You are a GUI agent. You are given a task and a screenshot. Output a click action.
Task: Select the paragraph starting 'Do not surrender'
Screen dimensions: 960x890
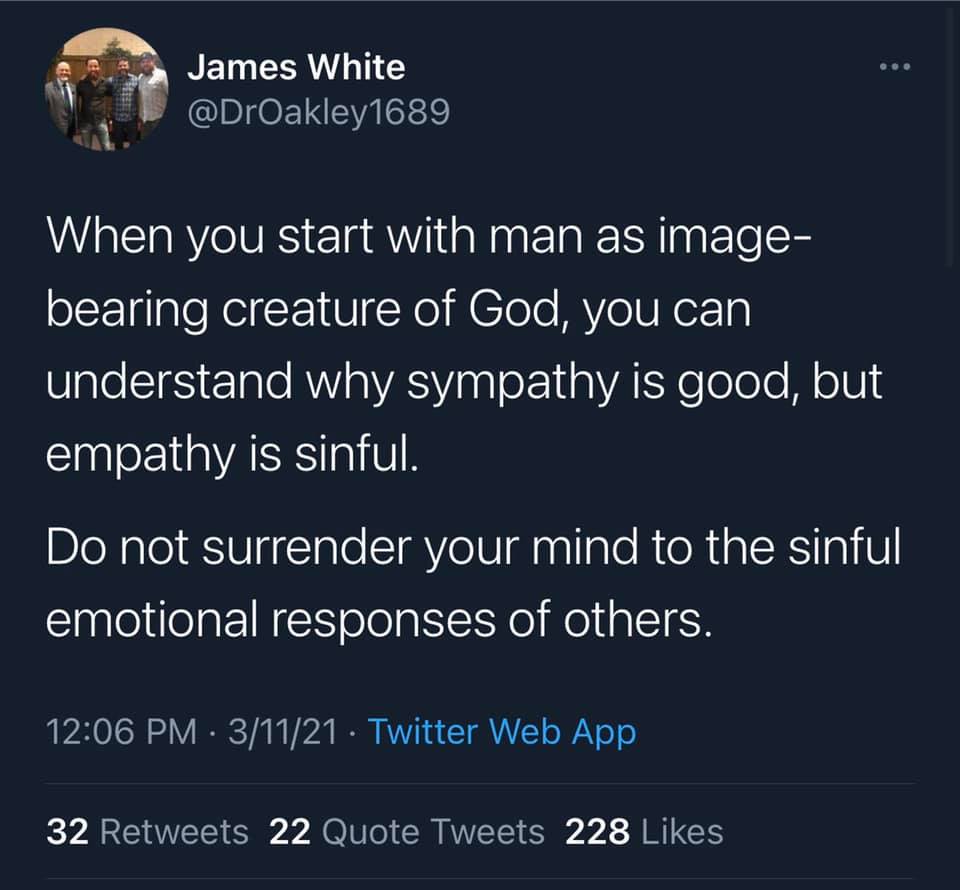474,582
